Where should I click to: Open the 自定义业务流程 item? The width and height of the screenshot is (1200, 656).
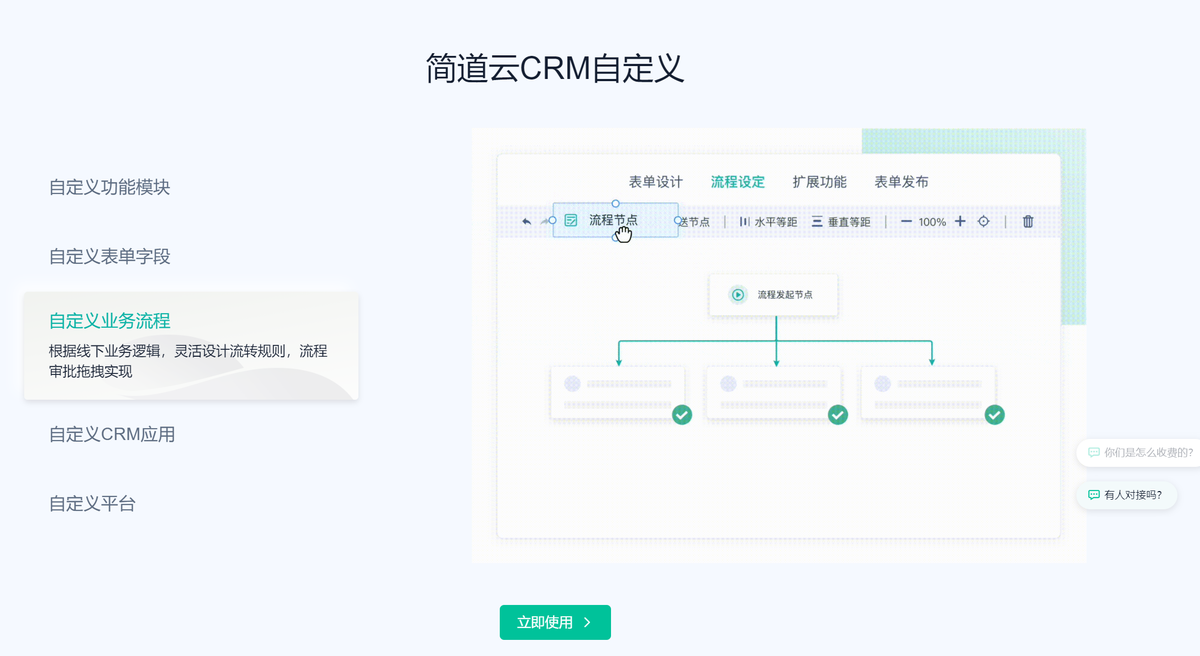191,346
